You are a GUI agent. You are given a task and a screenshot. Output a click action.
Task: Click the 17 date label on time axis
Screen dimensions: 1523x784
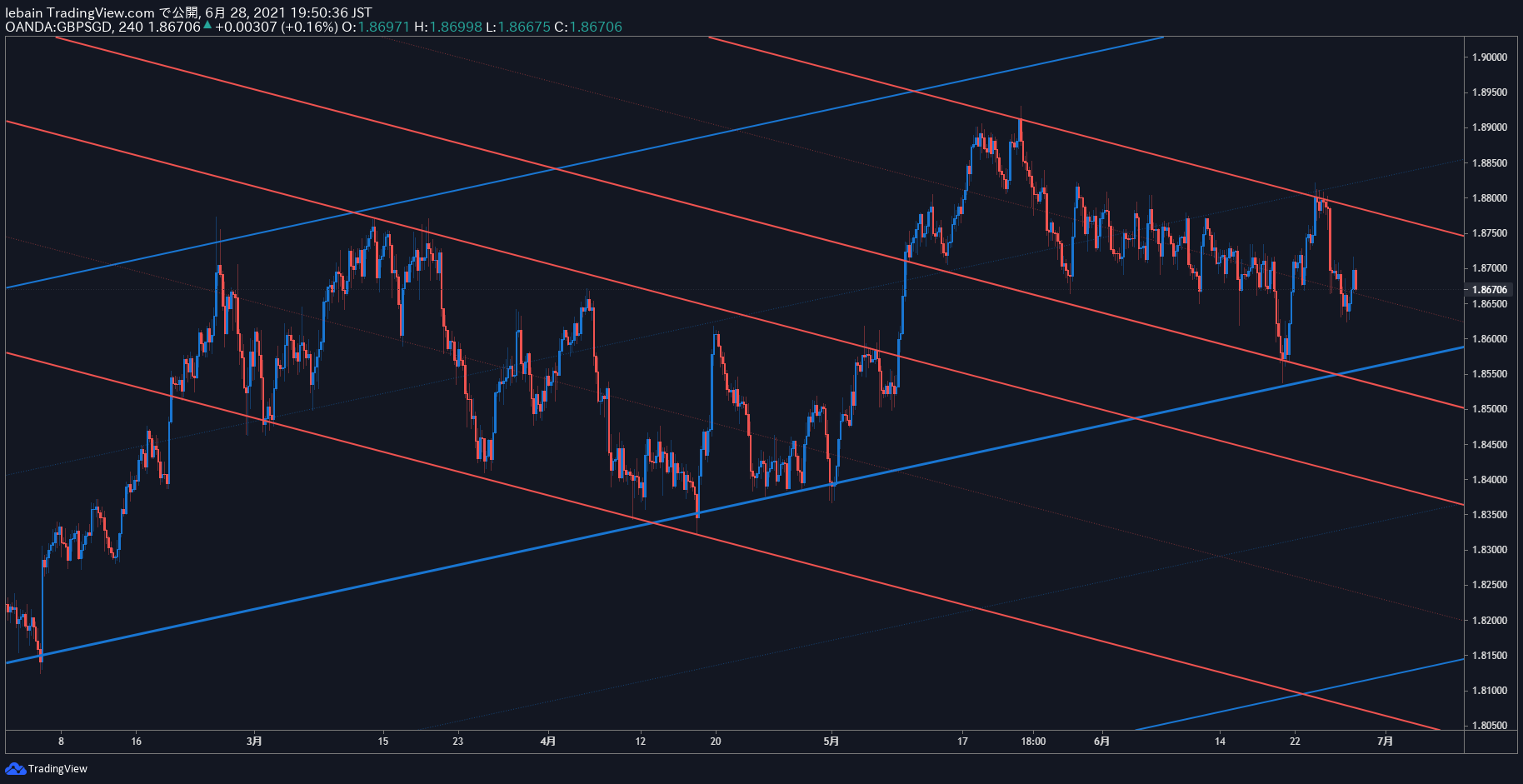pyautogui.click(x=963, y=742)
